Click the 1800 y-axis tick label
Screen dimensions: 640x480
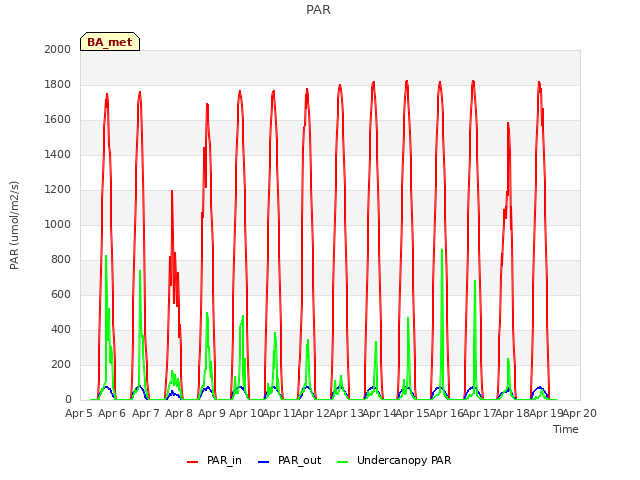pos(58,84)
